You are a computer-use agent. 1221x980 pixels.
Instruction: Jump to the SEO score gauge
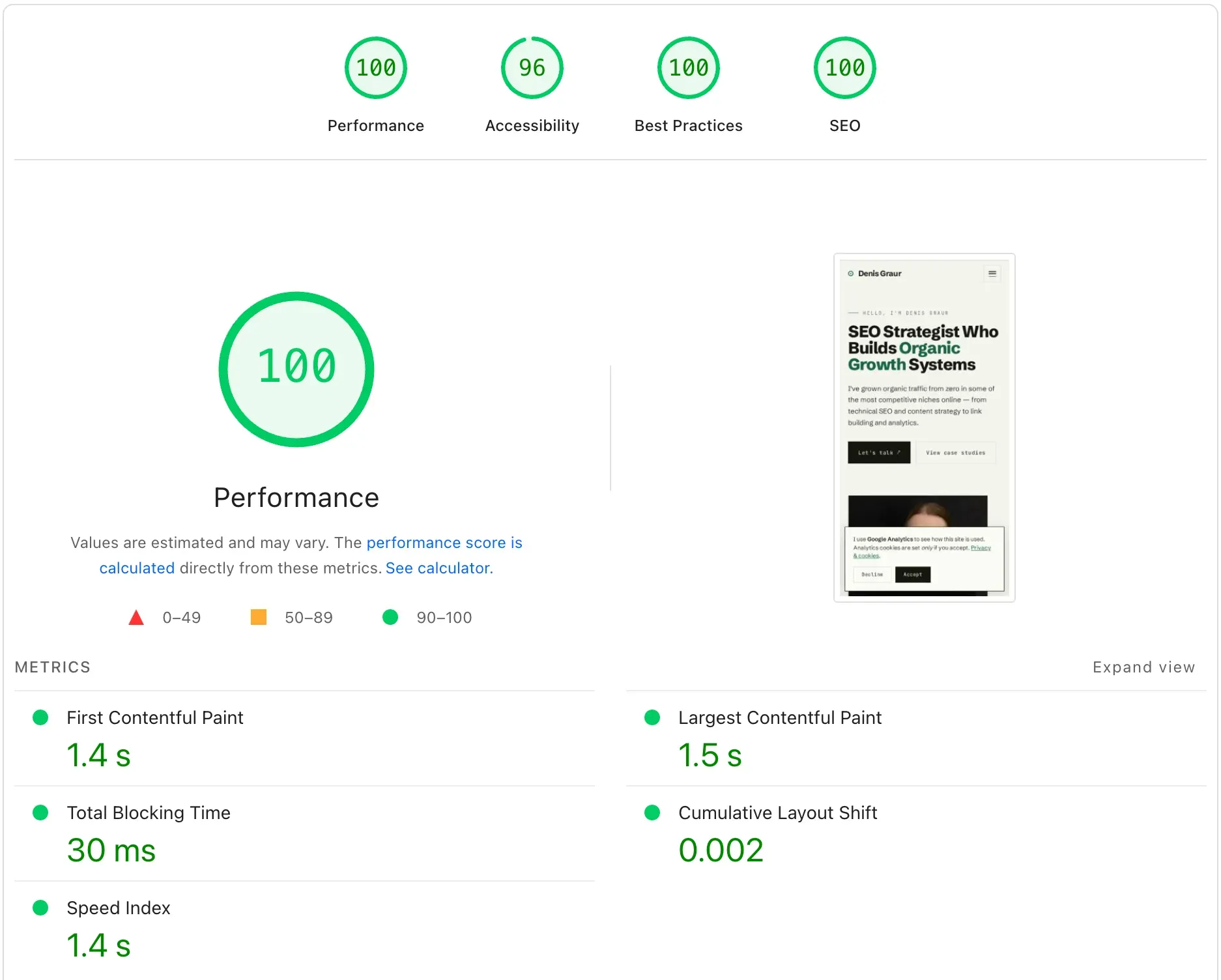click(x=845, y=68)
